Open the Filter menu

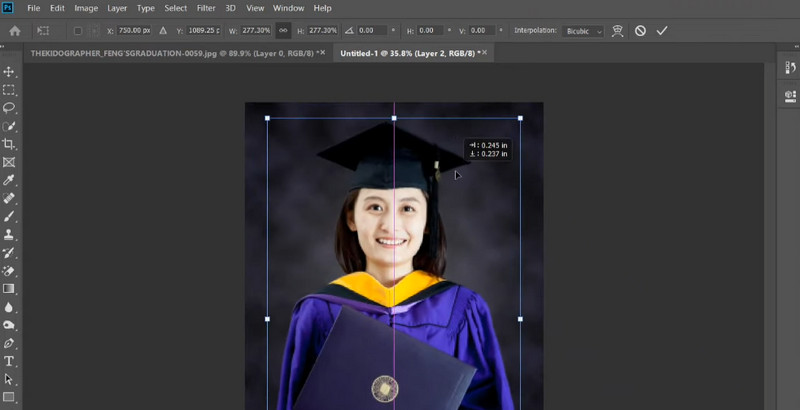pyautogui.click(x=206, y=8)
